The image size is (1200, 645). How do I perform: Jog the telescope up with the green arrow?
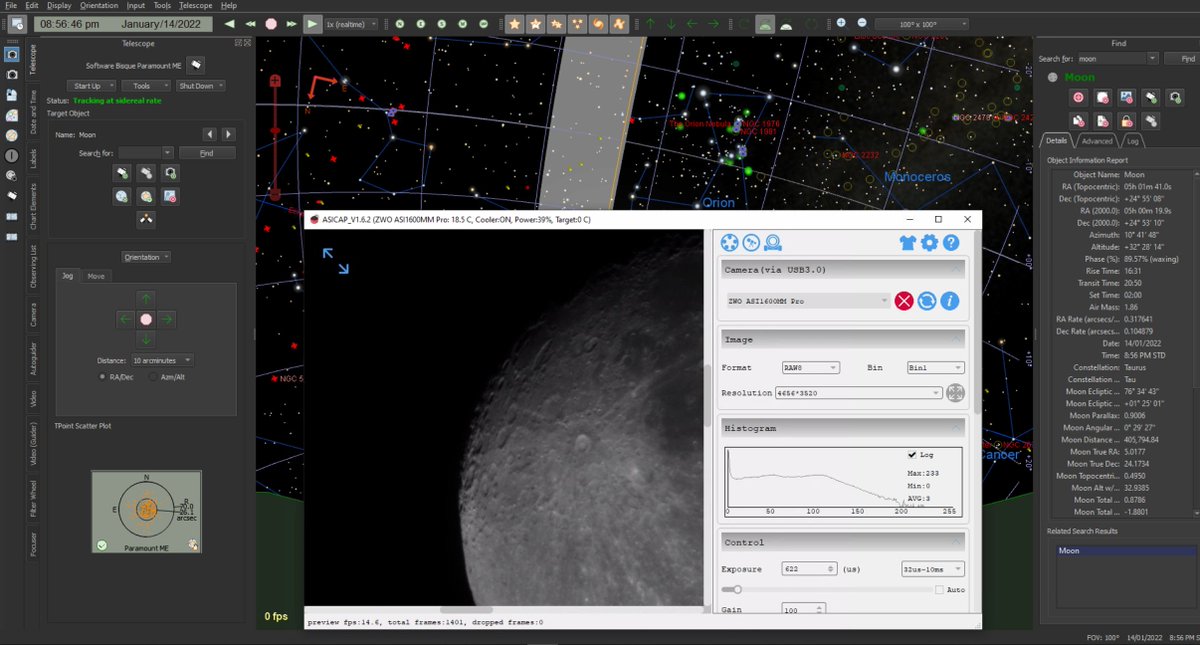[146, 298]
